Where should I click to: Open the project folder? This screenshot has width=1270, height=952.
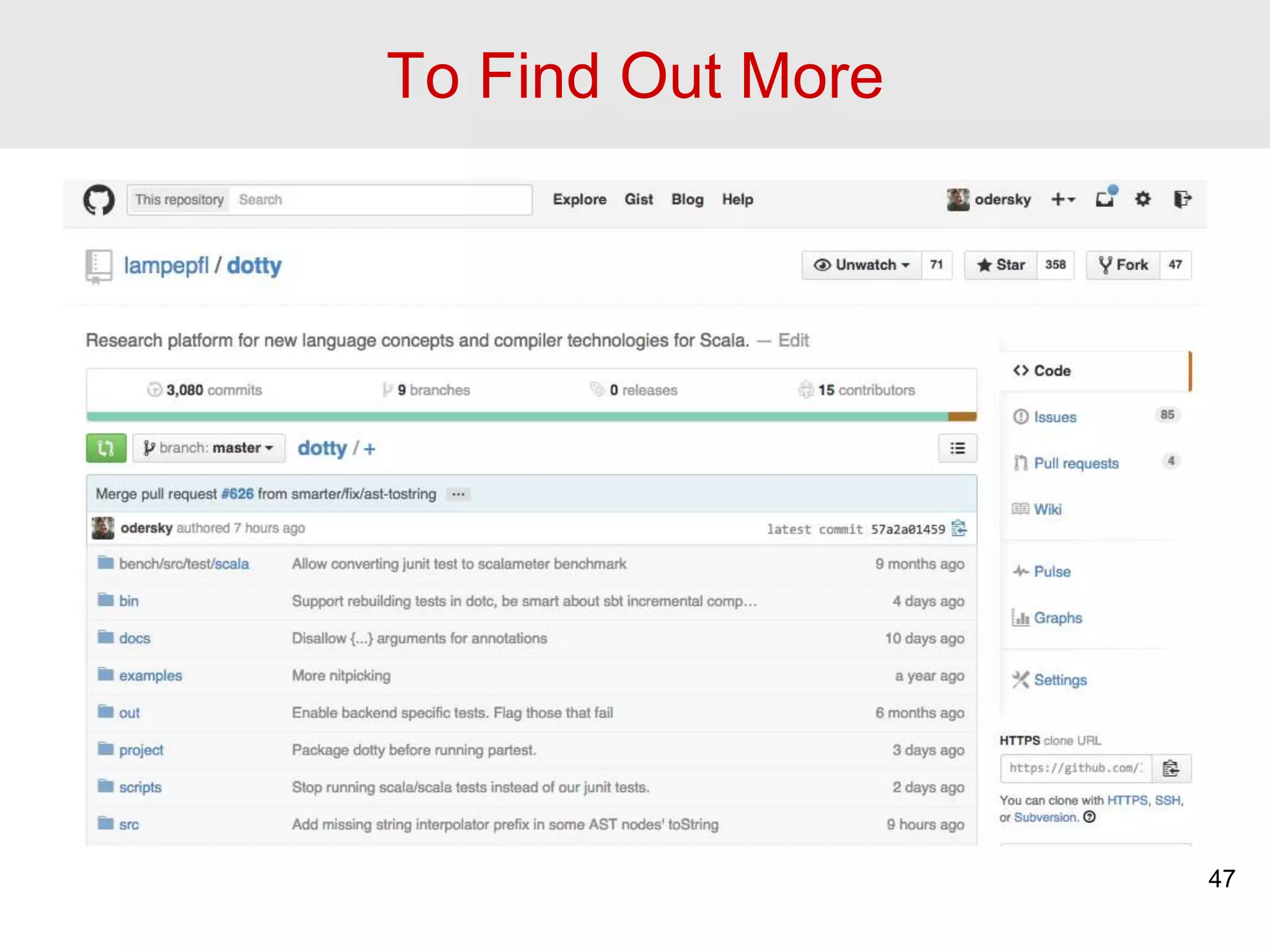coord(141,750)
